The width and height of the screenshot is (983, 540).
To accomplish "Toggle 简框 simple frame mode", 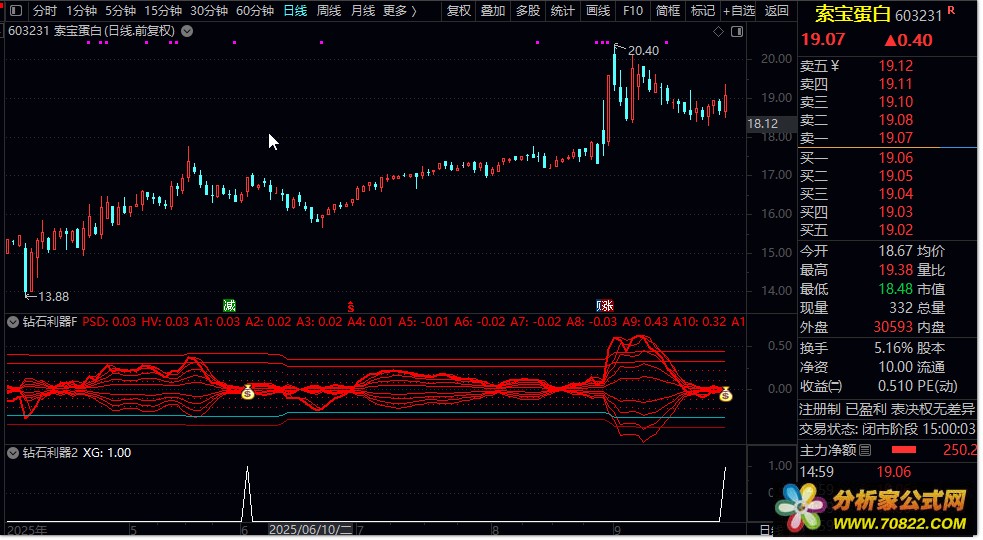I will point(668,11).
